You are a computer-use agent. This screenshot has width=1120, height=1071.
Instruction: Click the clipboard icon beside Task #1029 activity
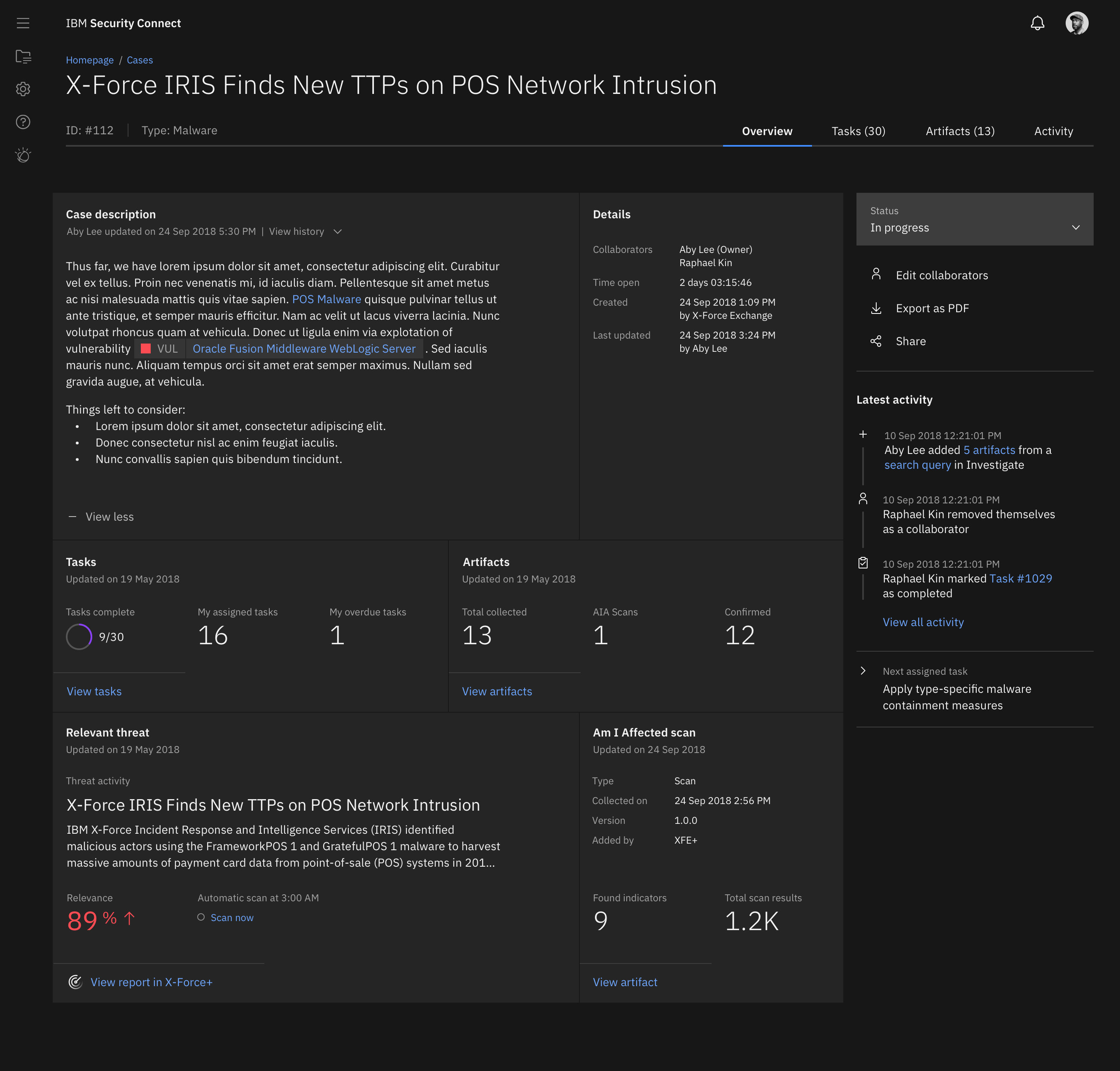tap(863, 563)
